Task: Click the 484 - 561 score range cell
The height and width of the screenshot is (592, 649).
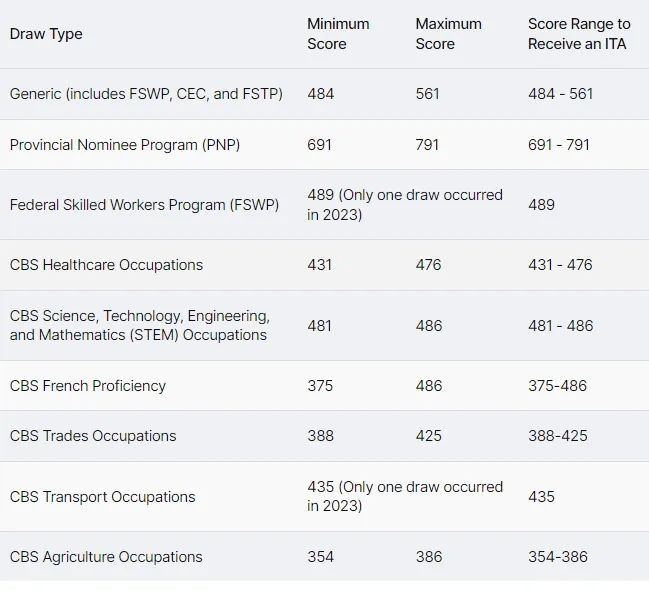Action: (x=560, y=94)
